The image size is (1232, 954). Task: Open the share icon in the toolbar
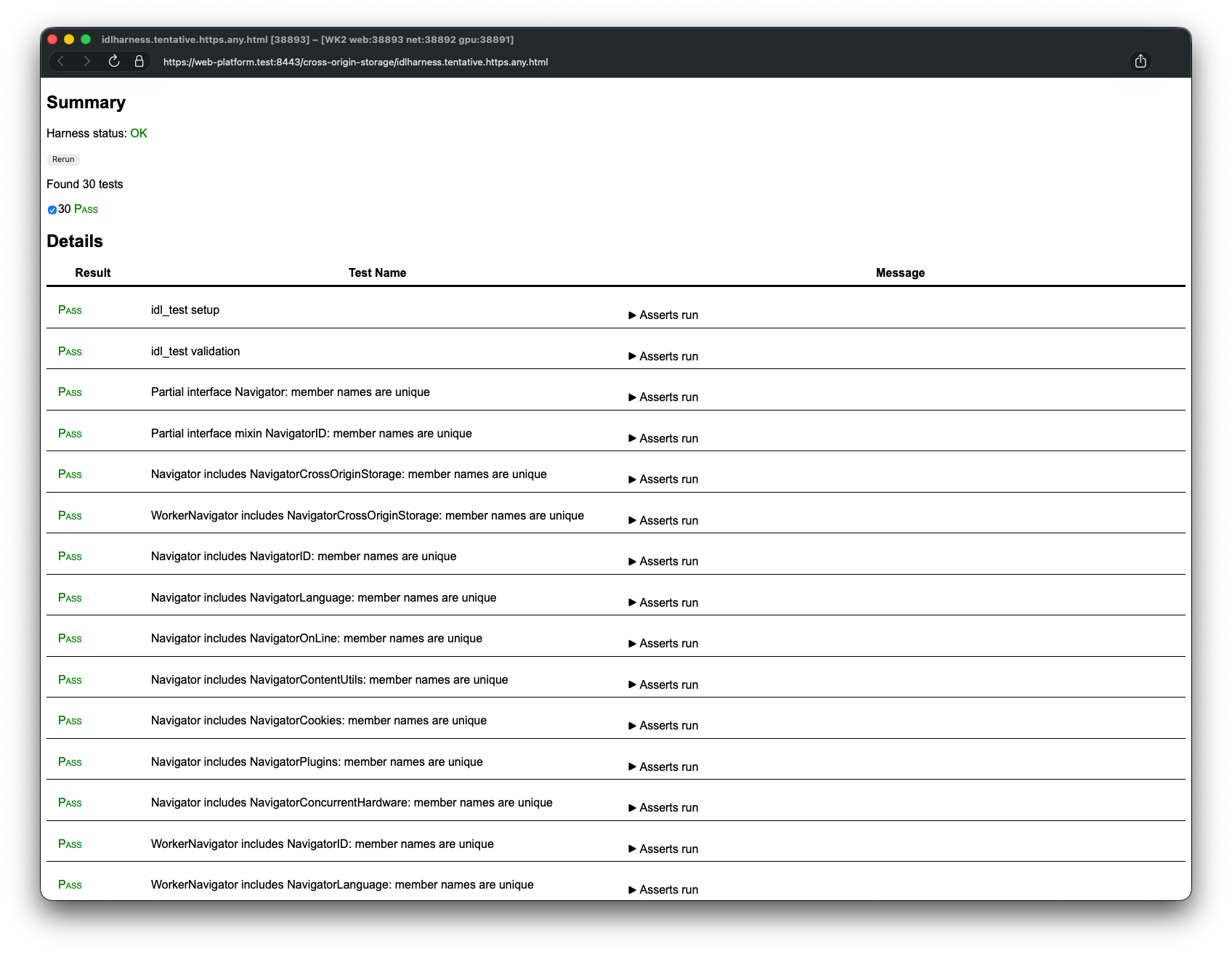[x=1140, y=61]
